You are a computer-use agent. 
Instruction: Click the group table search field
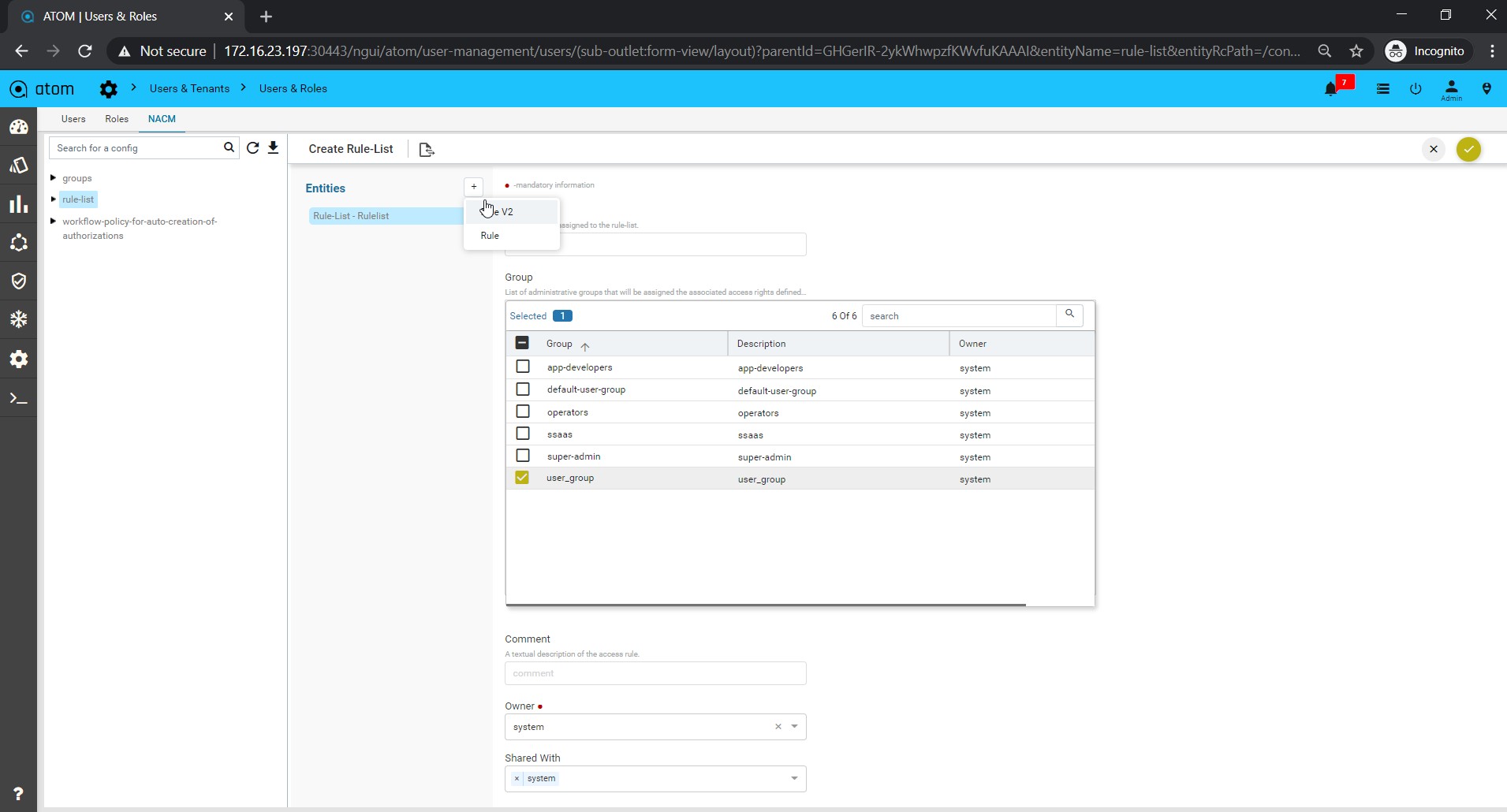click(959, 316)
